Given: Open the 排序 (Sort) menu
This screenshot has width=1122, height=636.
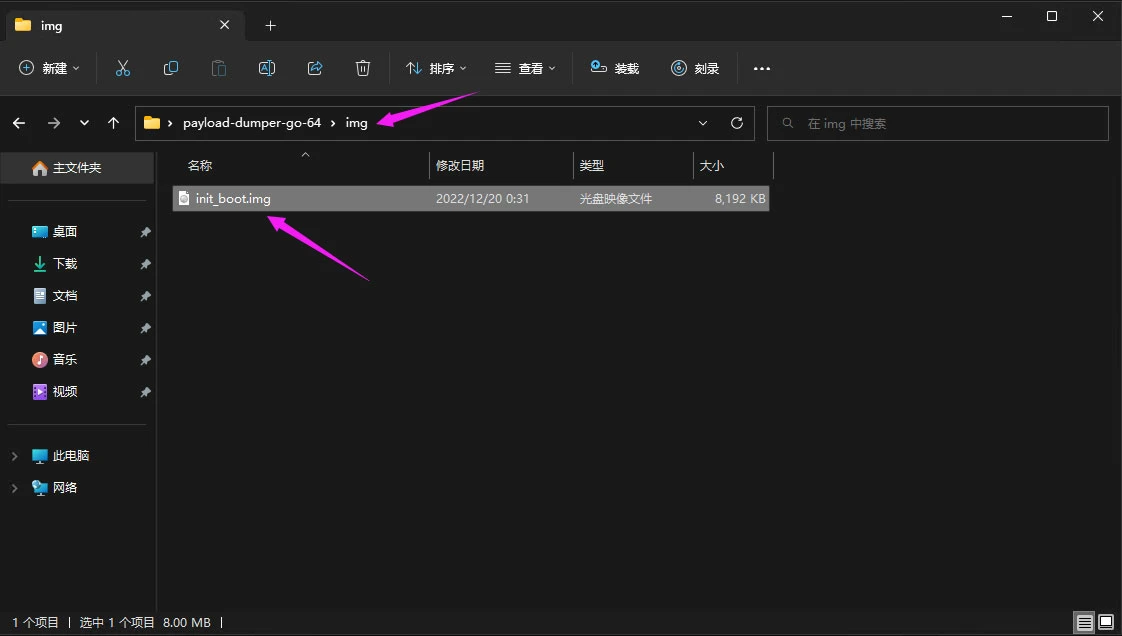Looking at the screenshot, I should click(436, 68).
